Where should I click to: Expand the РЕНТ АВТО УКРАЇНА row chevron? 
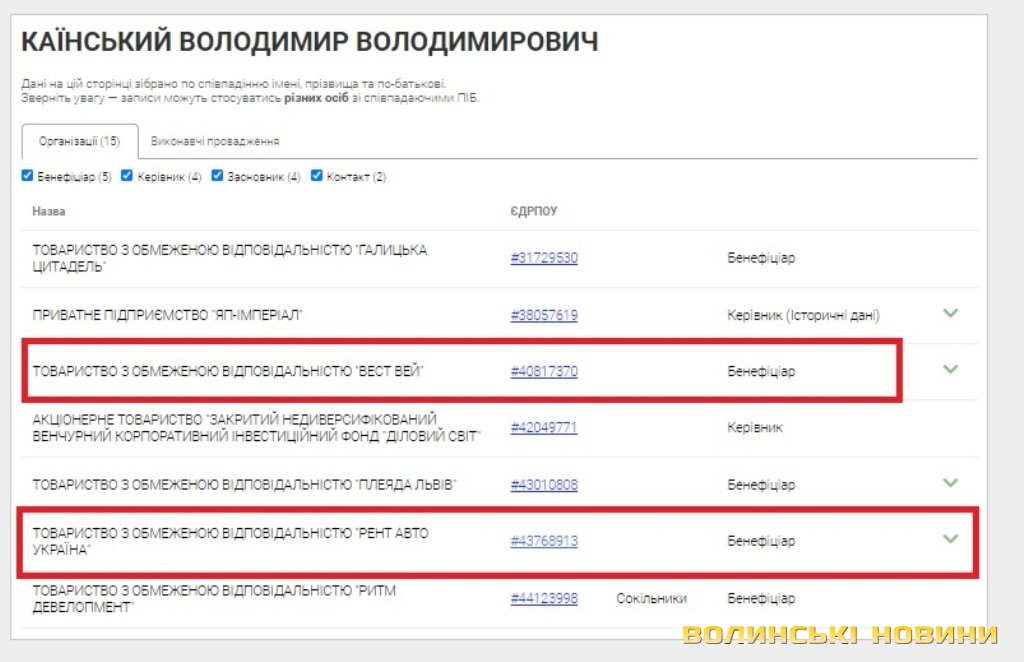coord(950,539)
